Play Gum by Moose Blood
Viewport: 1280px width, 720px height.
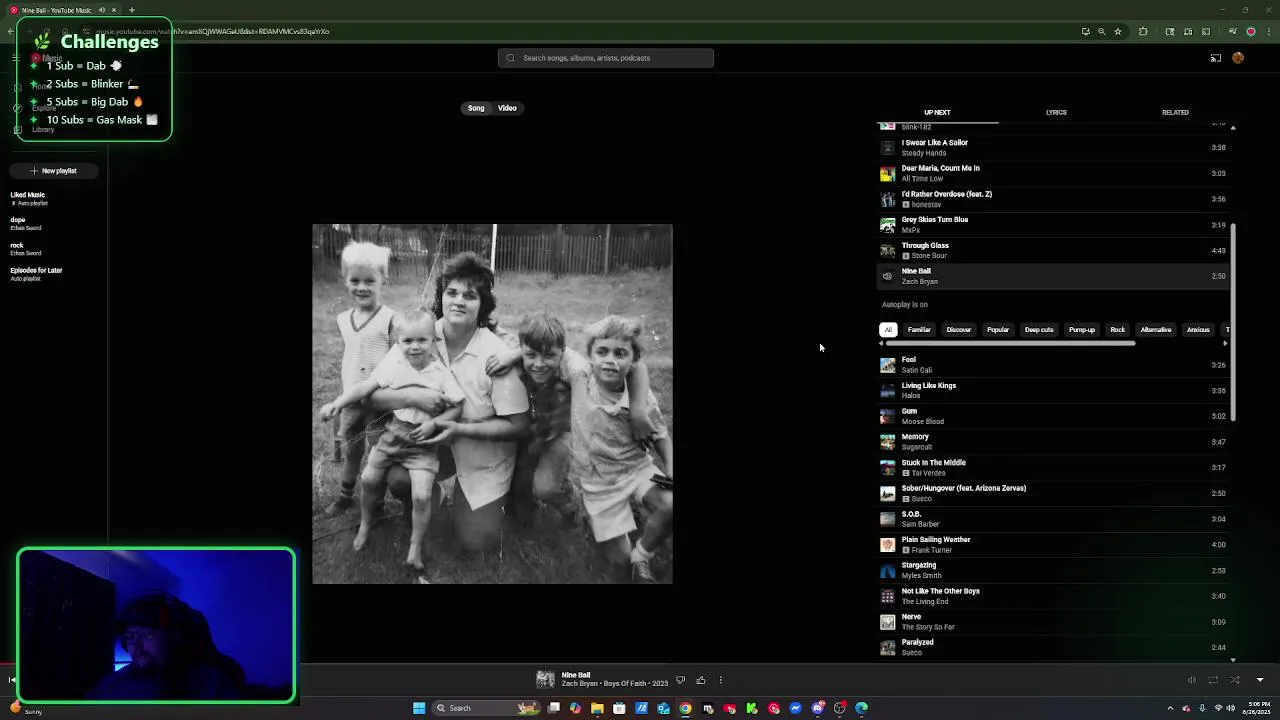point(1053,416)
